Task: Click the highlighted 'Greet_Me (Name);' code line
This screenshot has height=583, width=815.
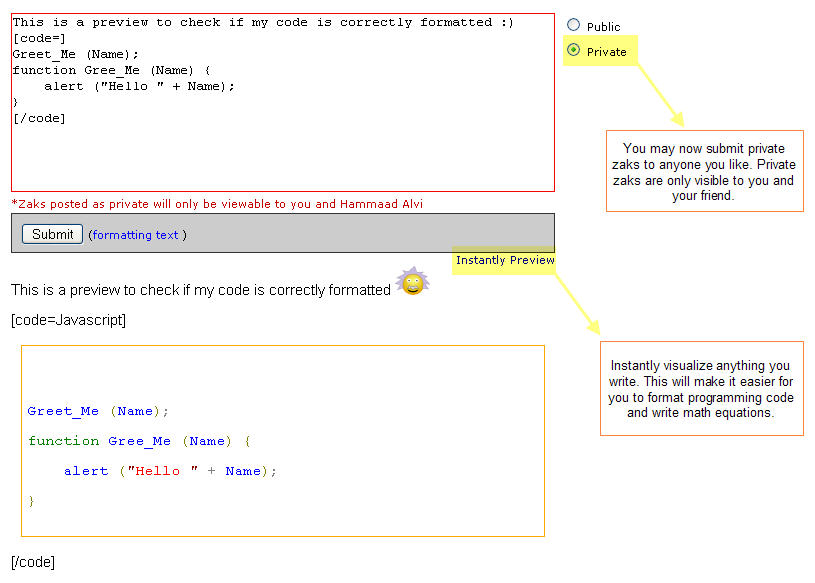Action: tap(98, 412)
